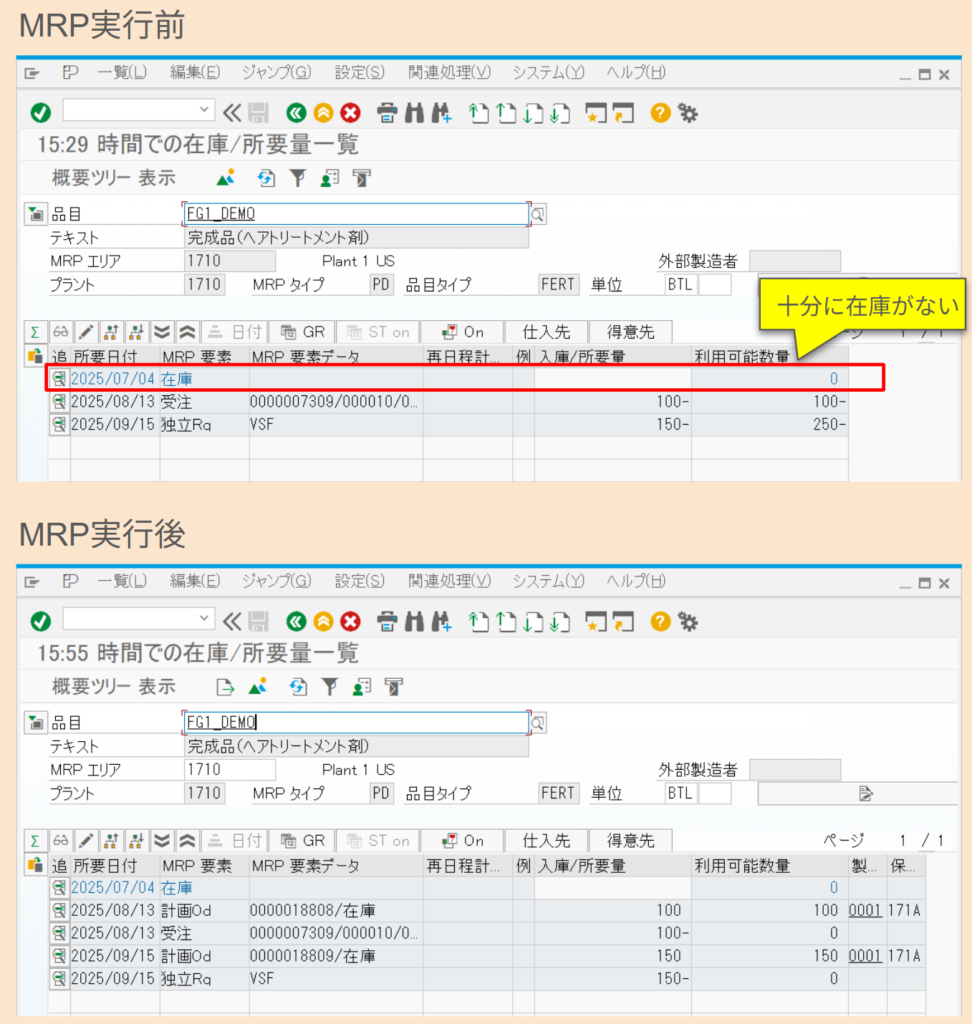972x1024 pixels.
Task: Click the double-chevron beside lower command field
Action: click(232, 622)
